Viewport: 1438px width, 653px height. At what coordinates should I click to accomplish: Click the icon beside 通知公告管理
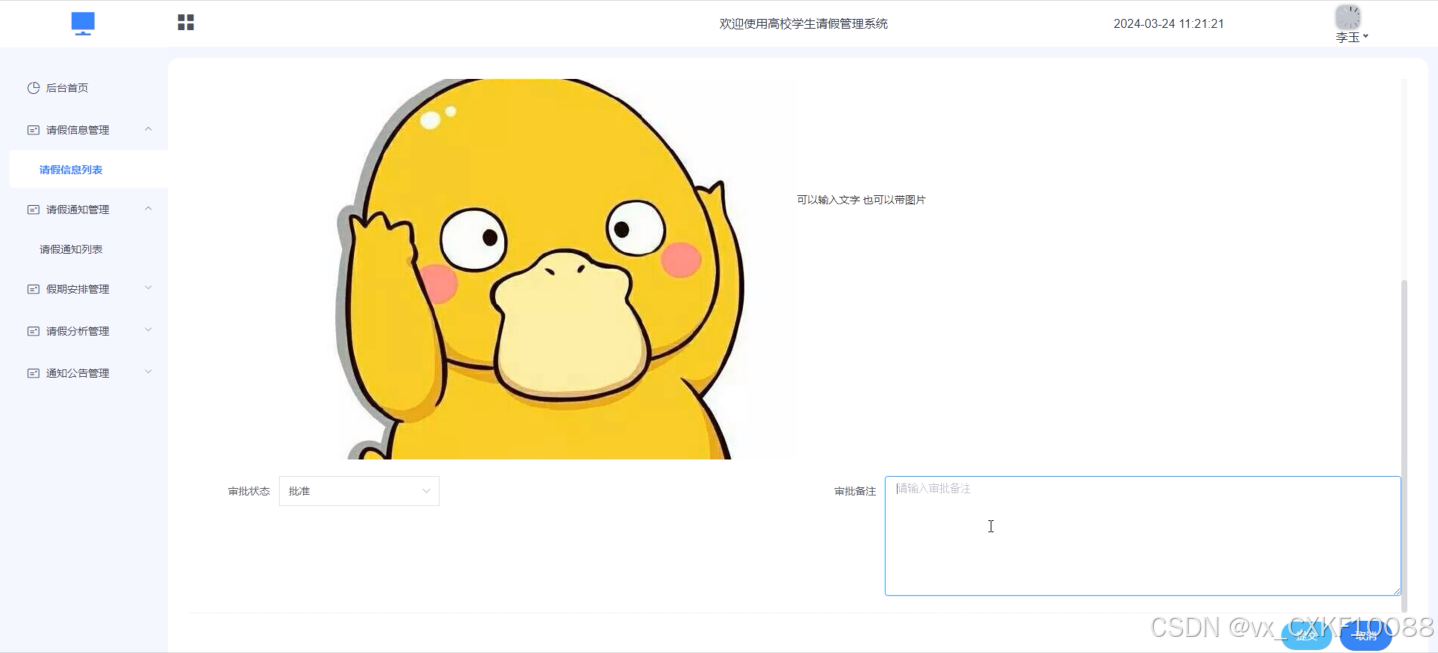click(33, 373)
